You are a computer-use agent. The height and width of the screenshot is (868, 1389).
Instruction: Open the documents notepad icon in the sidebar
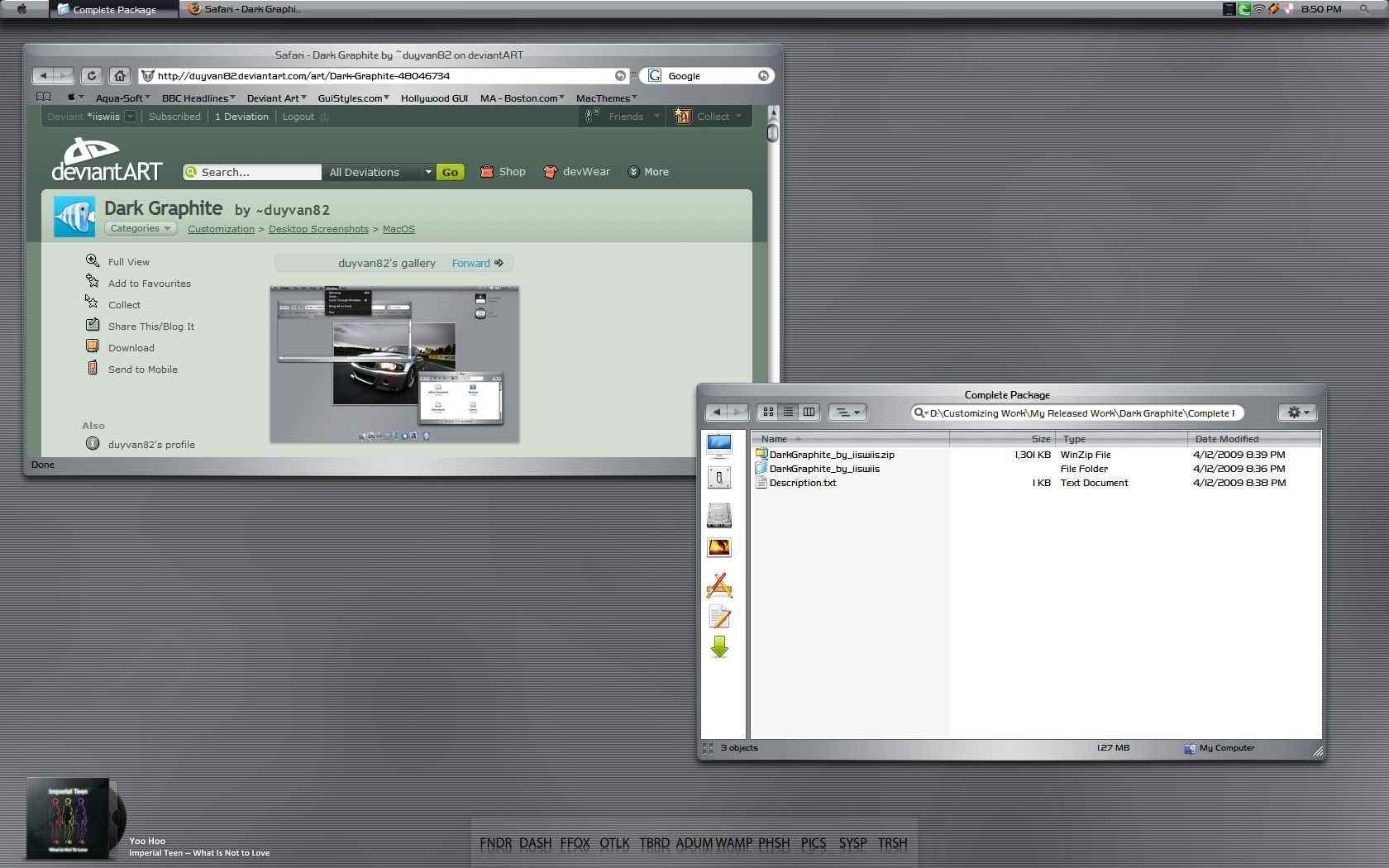coord(719,617)
